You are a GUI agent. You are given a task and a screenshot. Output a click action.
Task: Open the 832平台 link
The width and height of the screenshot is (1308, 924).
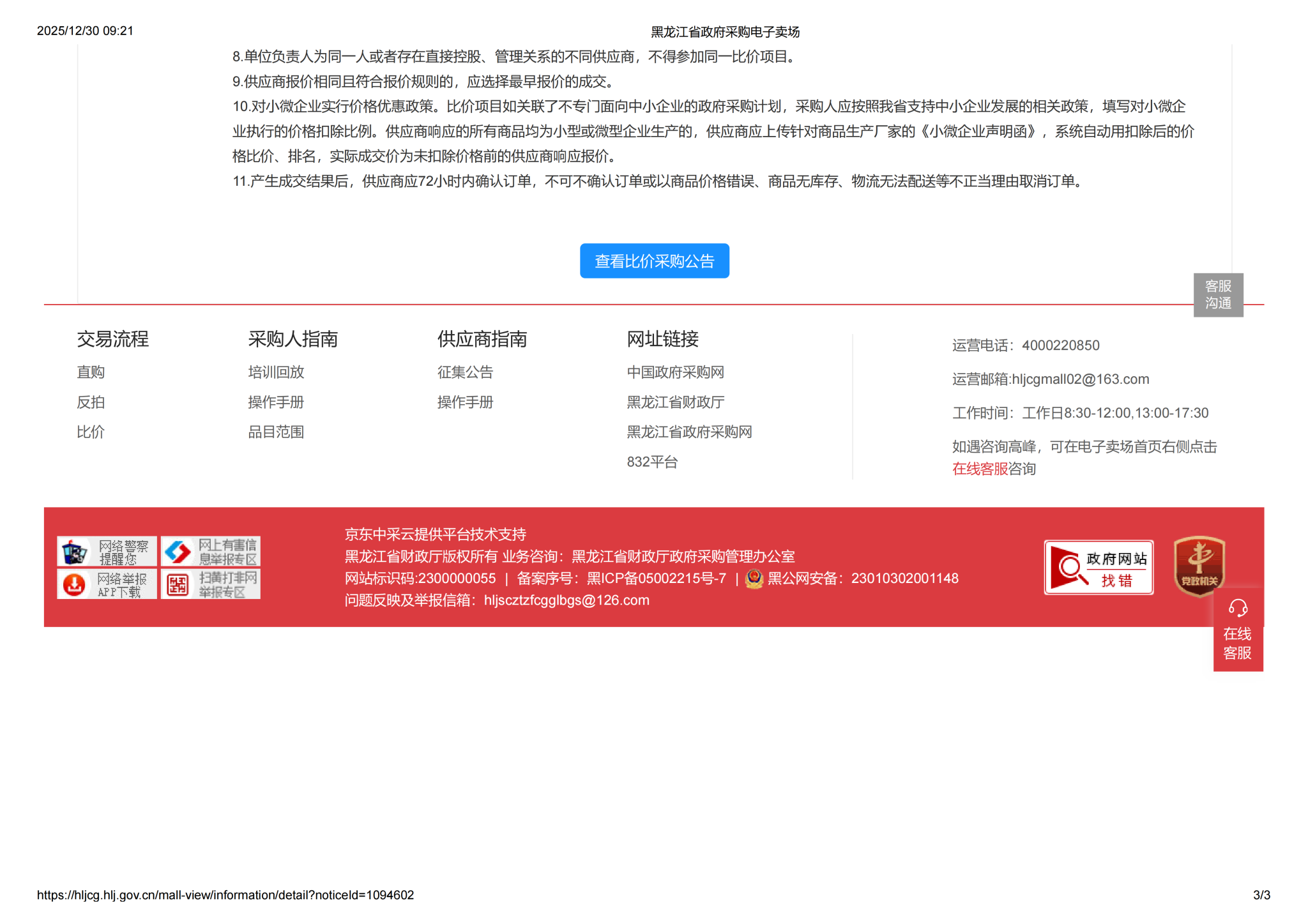[652, 462]
